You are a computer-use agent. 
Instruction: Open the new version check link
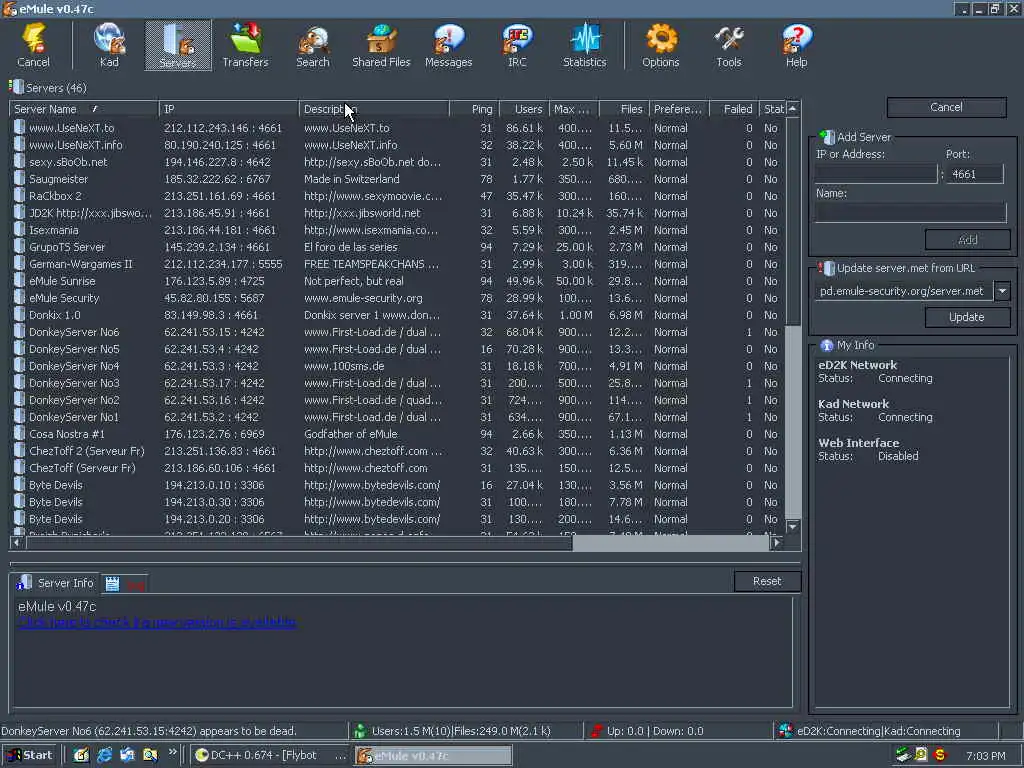[157, 622]
